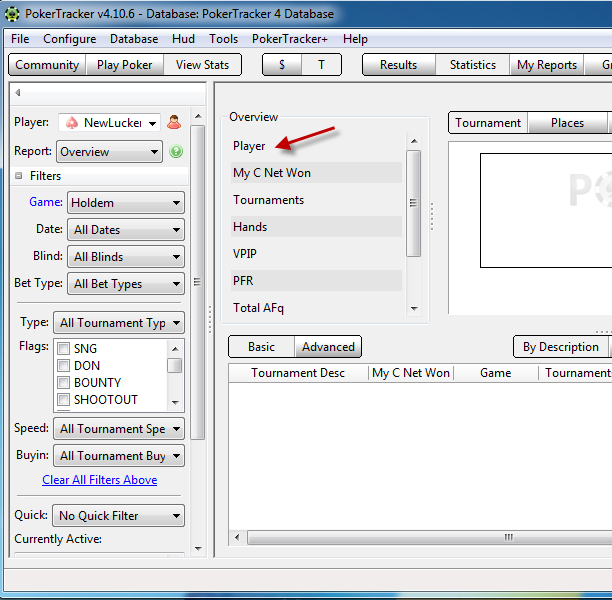612x600 pixels.
Task: Click the green report help icon
Action: pos(176,151)
